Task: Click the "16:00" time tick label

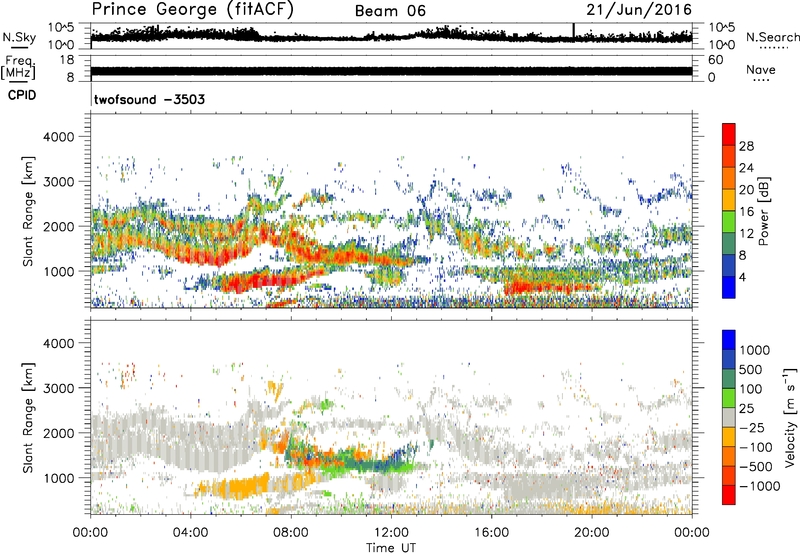Action: (491, 533)
